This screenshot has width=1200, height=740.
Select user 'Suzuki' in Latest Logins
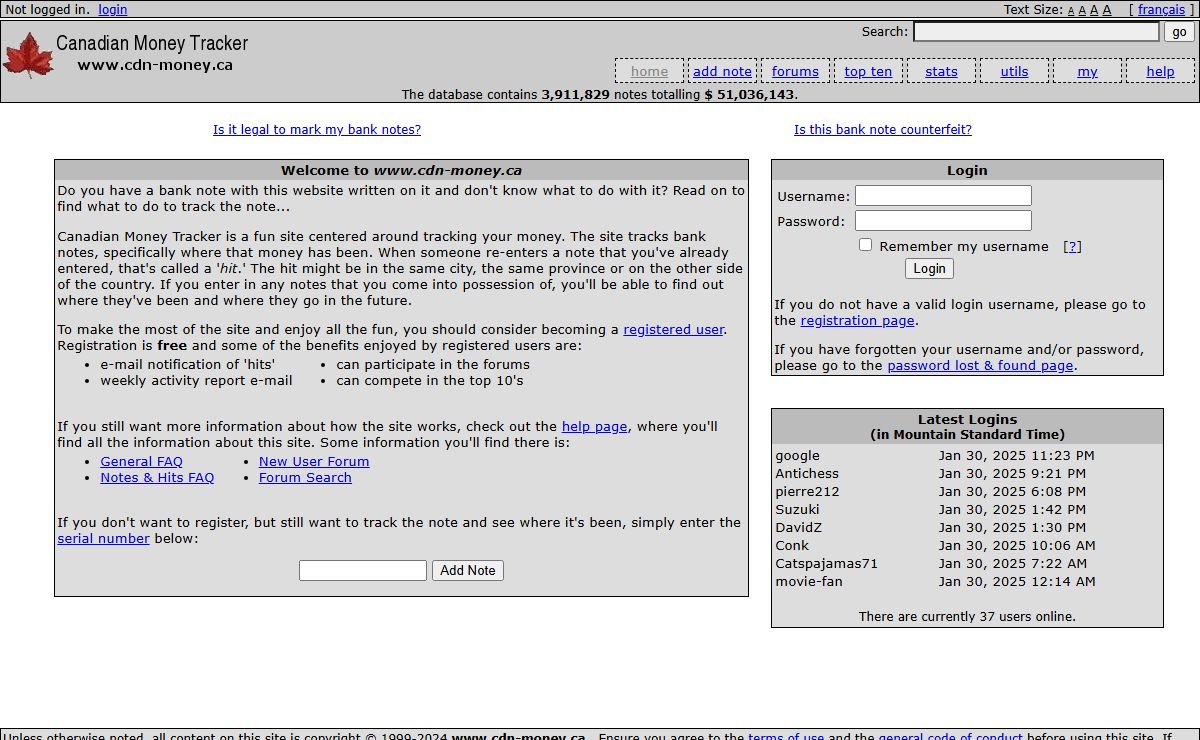(797, 509)
